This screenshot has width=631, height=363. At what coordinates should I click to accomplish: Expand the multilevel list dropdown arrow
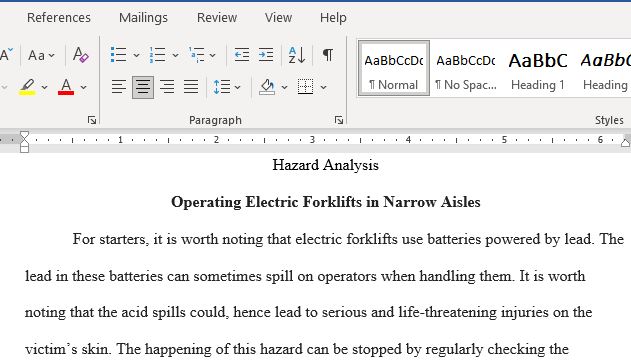[213, 55]
